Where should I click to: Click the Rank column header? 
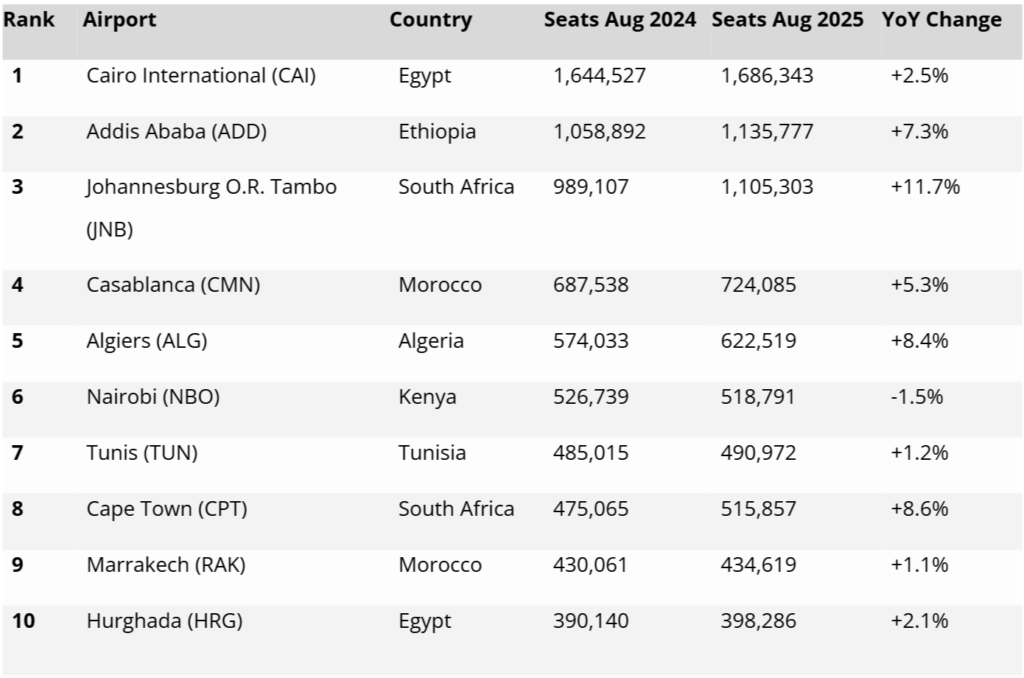30,20
